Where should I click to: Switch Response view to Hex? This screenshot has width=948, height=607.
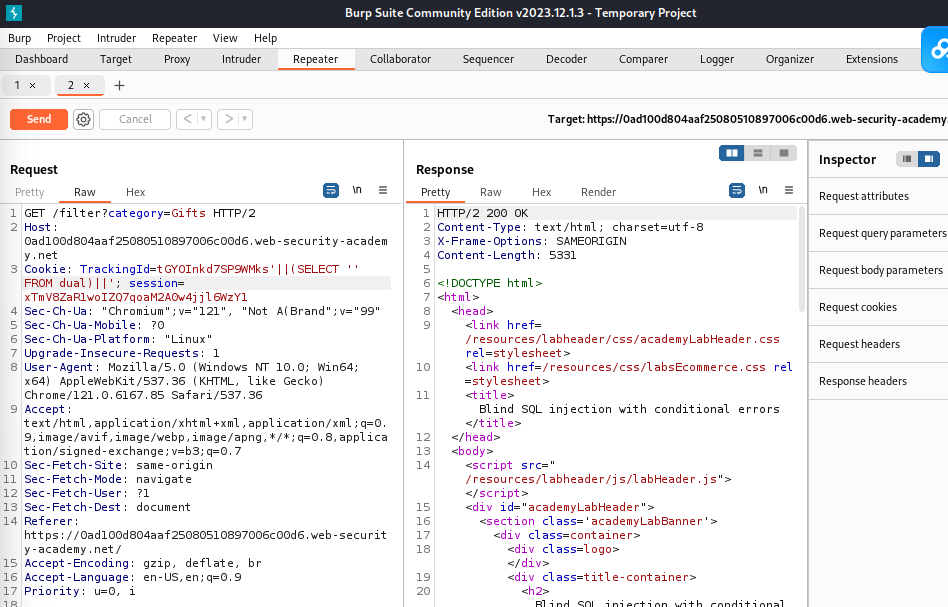[541, 192]
